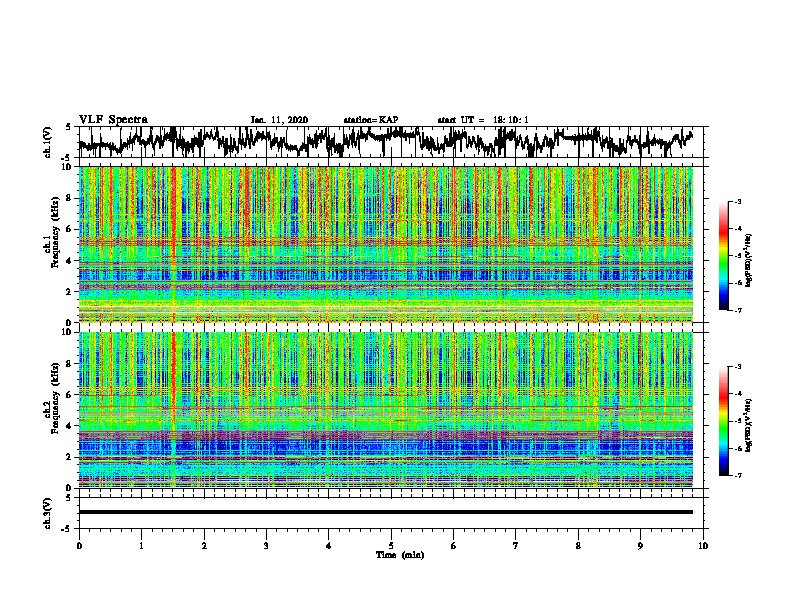
Task: Click the "7" tick on the time axis
Action: [516, 546]
